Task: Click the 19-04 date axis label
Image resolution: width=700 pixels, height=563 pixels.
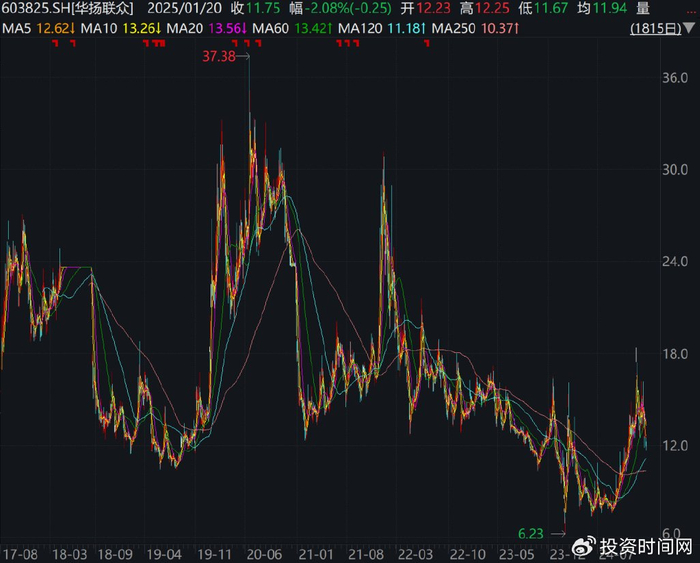Action: (x=164, y=555)
